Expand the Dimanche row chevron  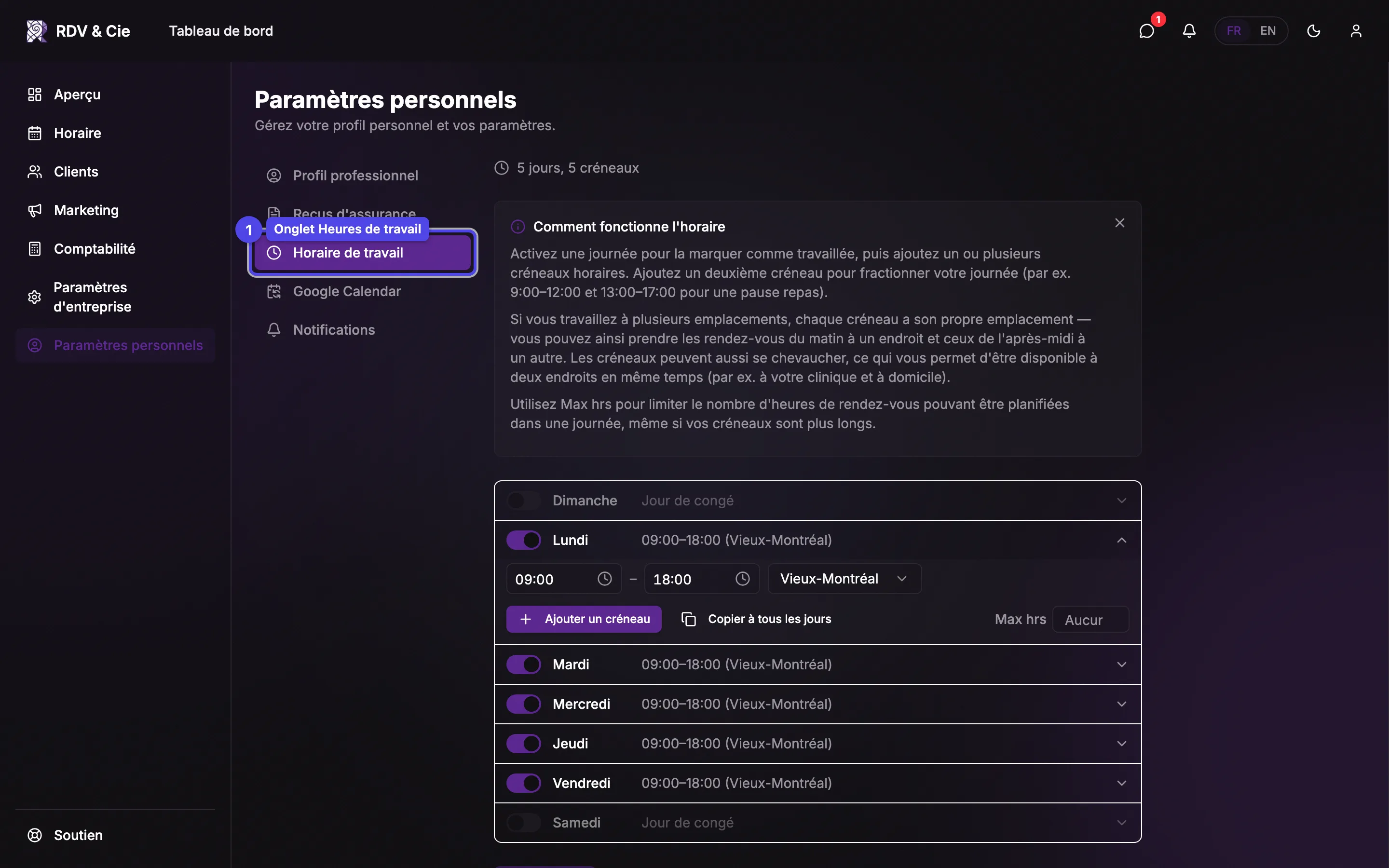[1121, 501]
